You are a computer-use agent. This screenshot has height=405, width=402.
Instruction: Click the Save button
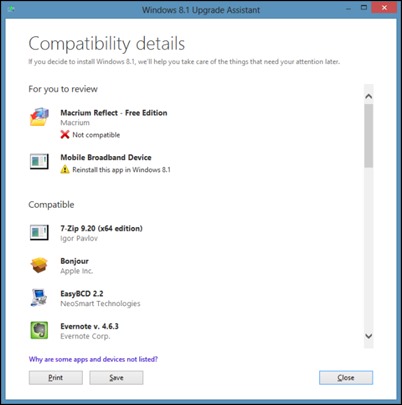(x=116, y=378)
